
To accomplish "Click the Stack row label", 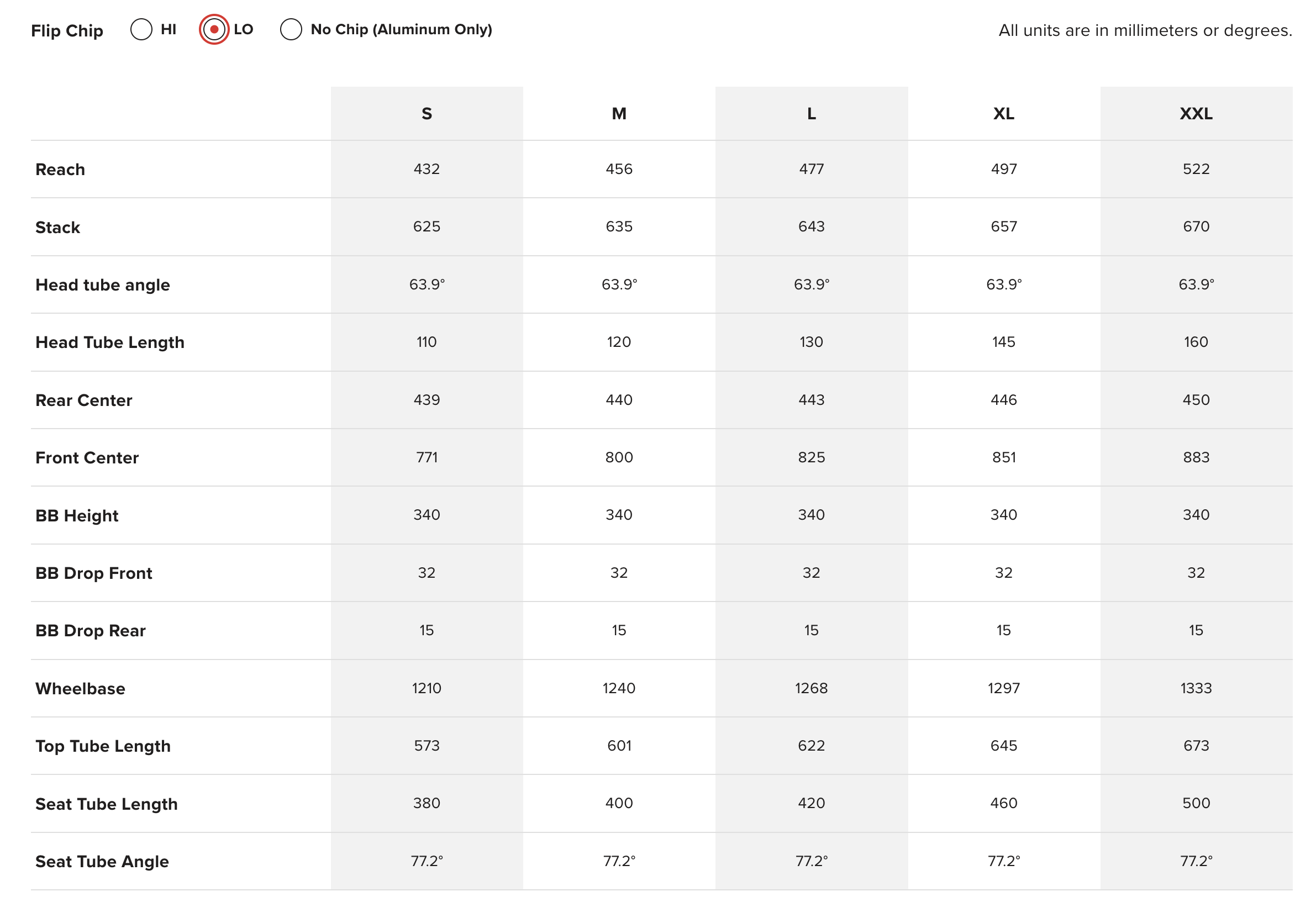I will [x=58, y=228].
